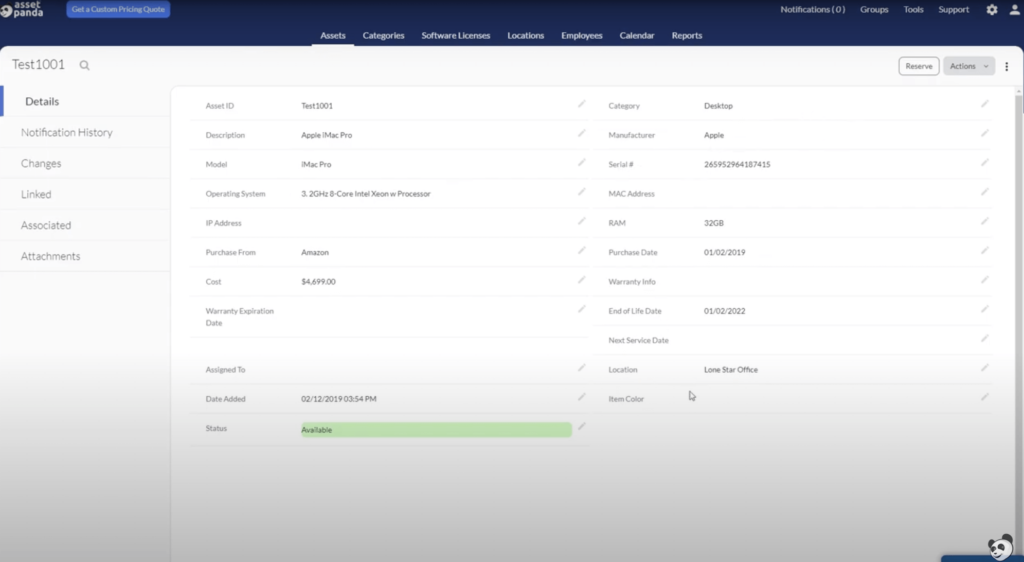Click the Amazon purchase source value

[x=315, y=253]
